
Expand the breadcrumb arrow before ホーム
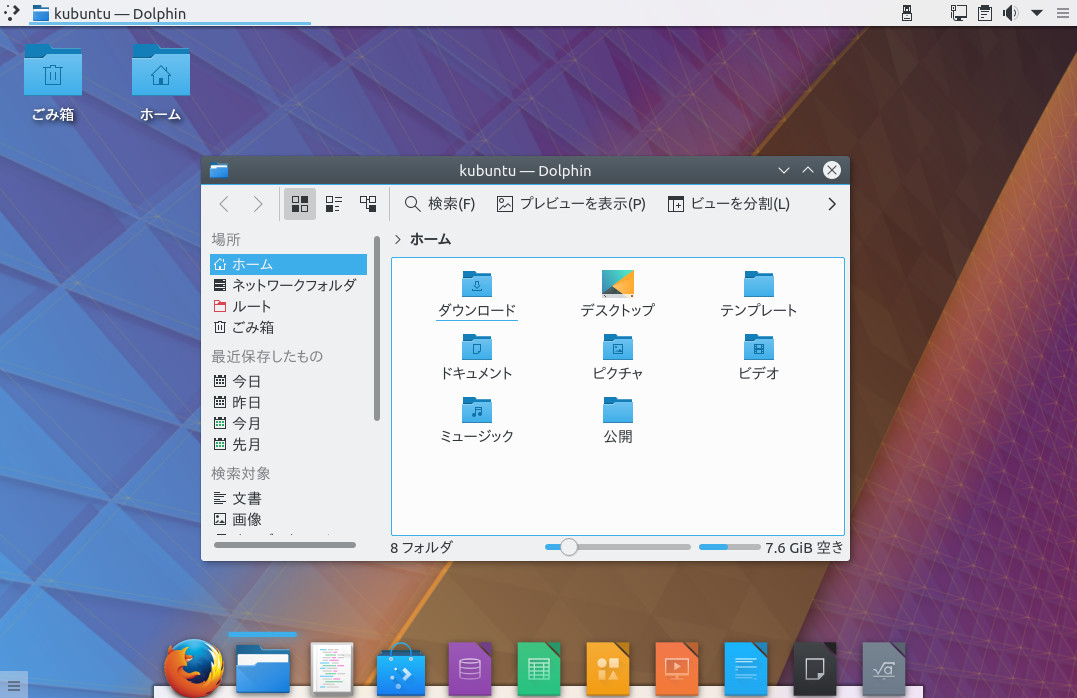(x=398, y=239)
